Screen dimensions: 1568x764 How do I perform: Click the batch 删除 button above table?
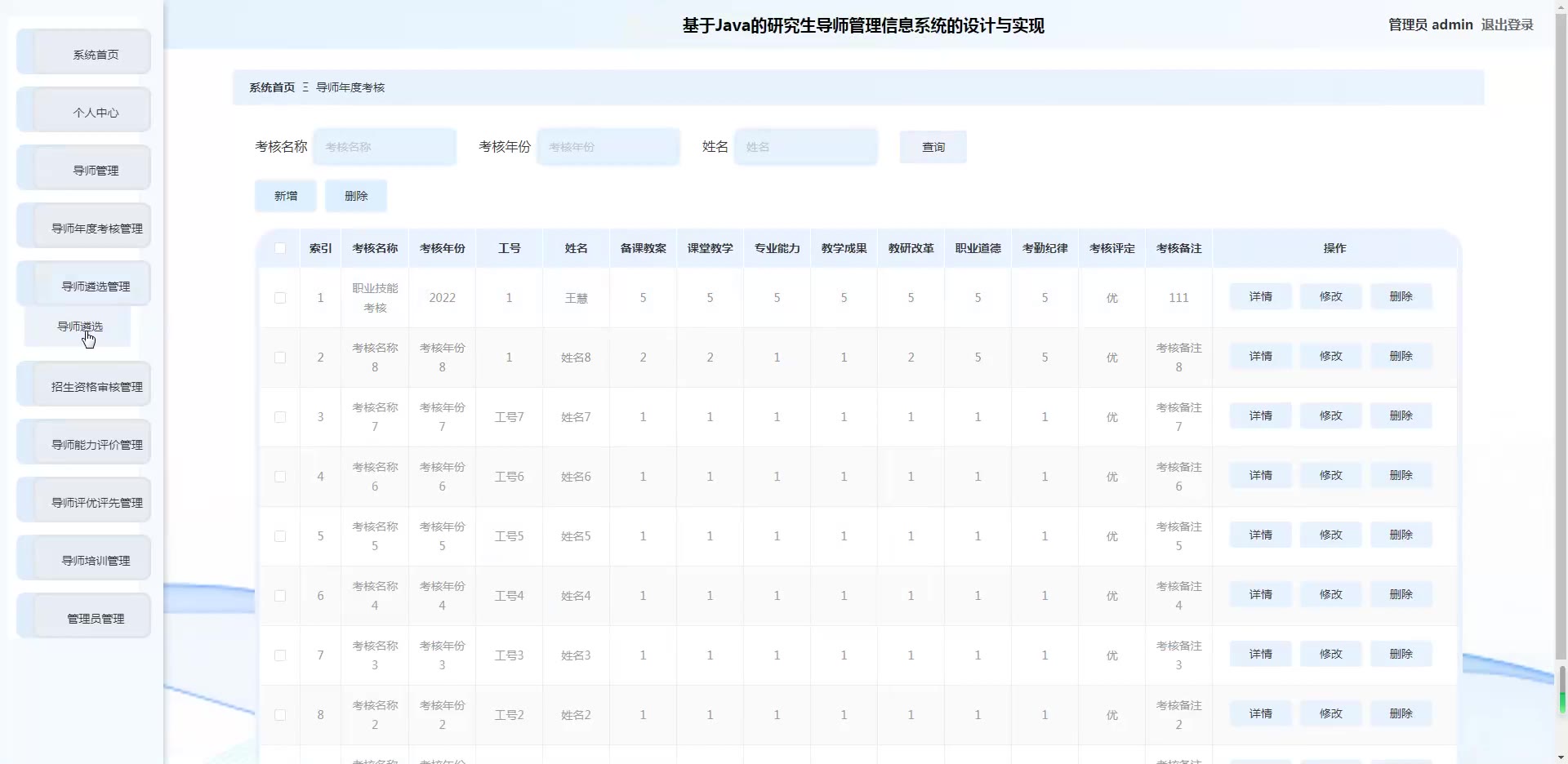tap(356, 196)
